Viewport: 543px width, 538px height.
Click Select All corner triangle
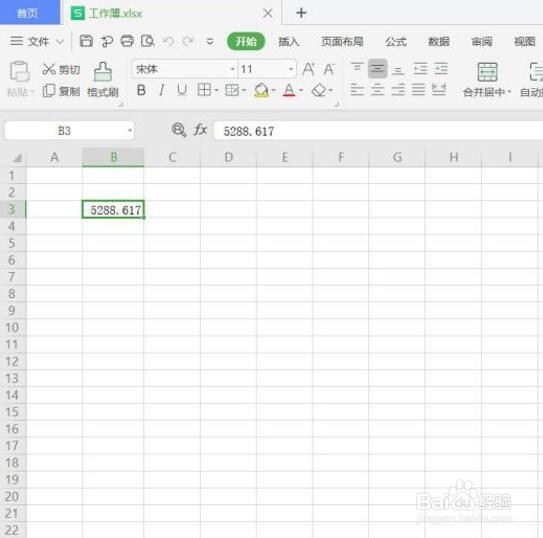tap(17, 158)
